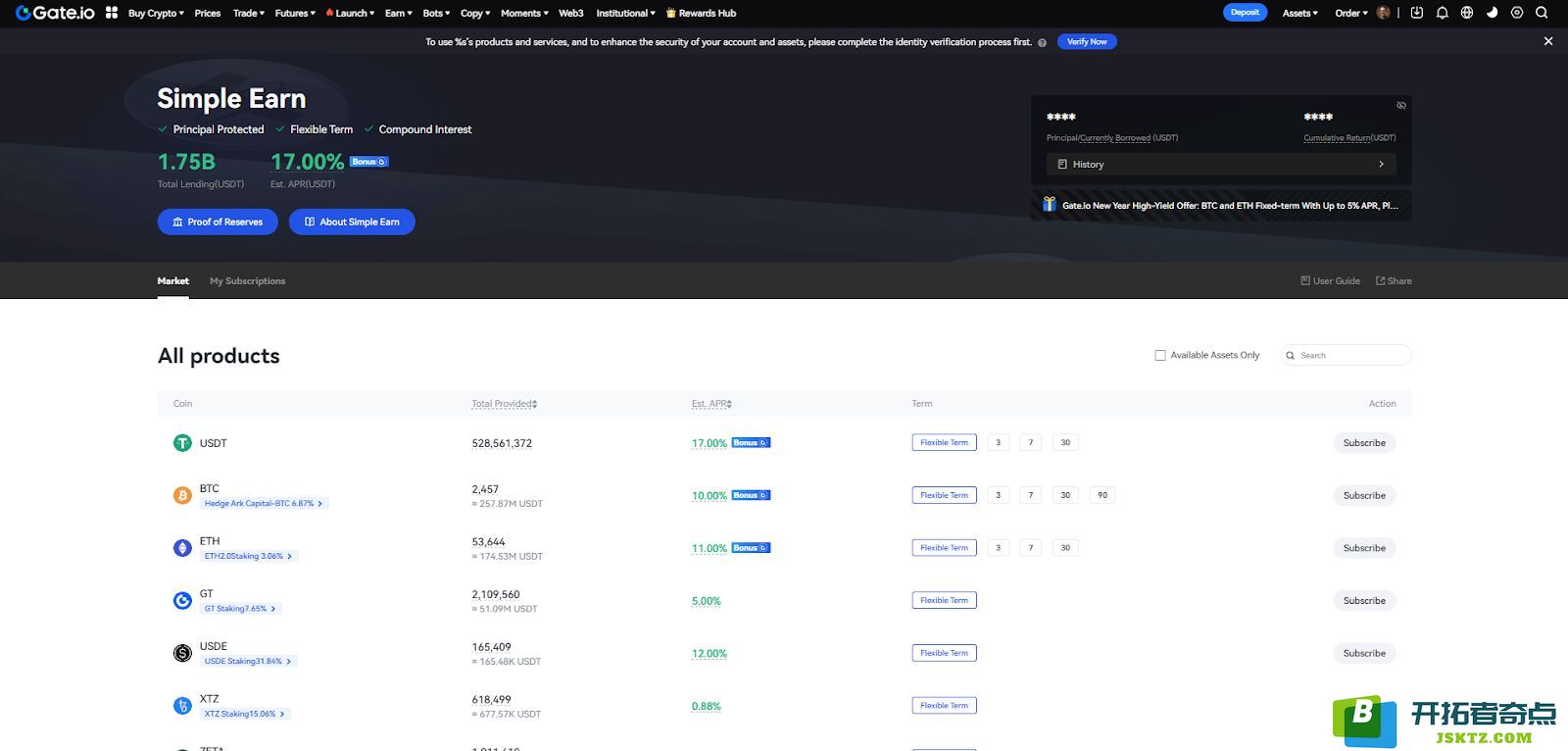Viewport: 1568px width, 751px height.
Task: Select Flexible Term for ETH
Action: pyautogui.click(x=944, y=548)
